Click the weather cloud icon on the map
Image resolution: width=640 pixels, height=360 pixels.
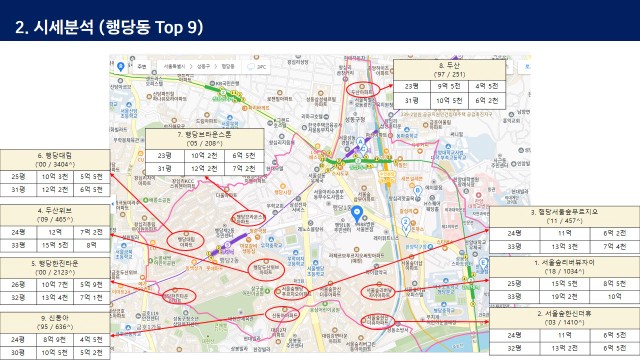tap(251, 67)
